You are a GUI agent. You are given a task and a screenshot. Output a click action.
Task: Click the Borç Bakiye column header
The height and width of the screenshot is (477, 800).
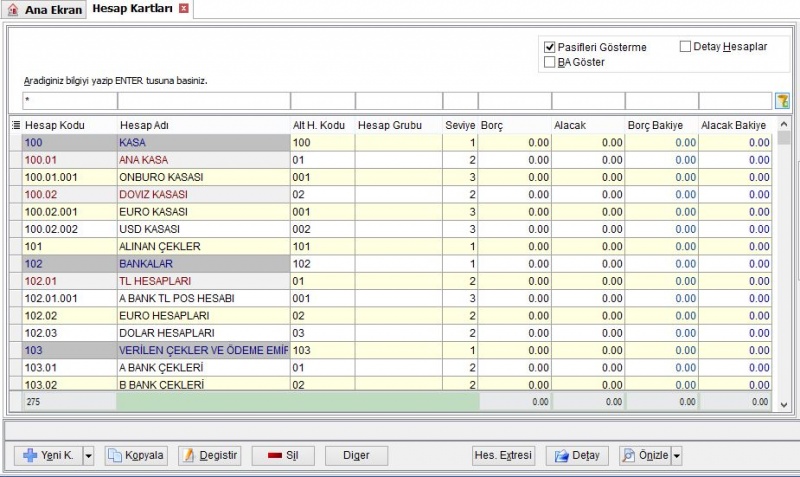pos(661,125)
